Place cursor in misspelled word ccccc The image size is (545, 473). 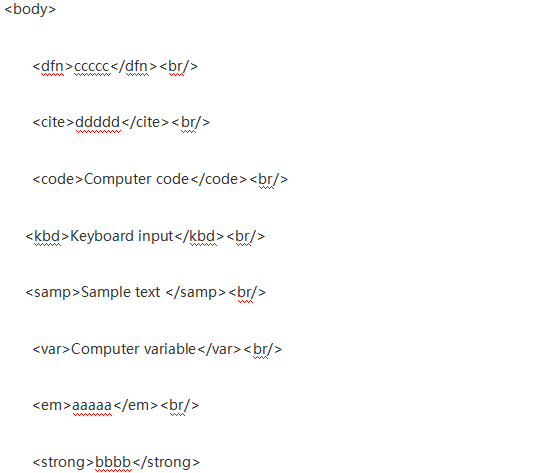click(92, 66)
